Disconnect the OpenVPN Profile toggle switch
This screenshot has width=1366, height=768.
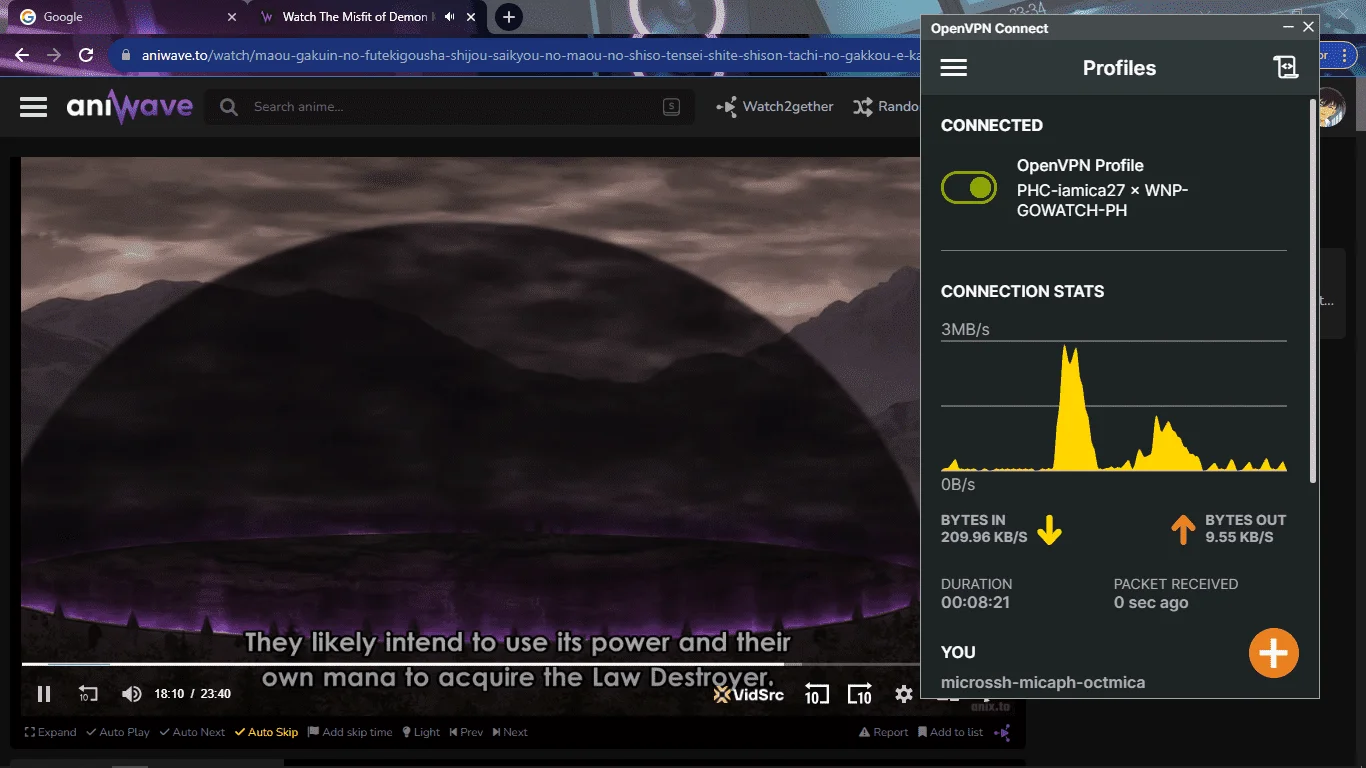point(969,188)
